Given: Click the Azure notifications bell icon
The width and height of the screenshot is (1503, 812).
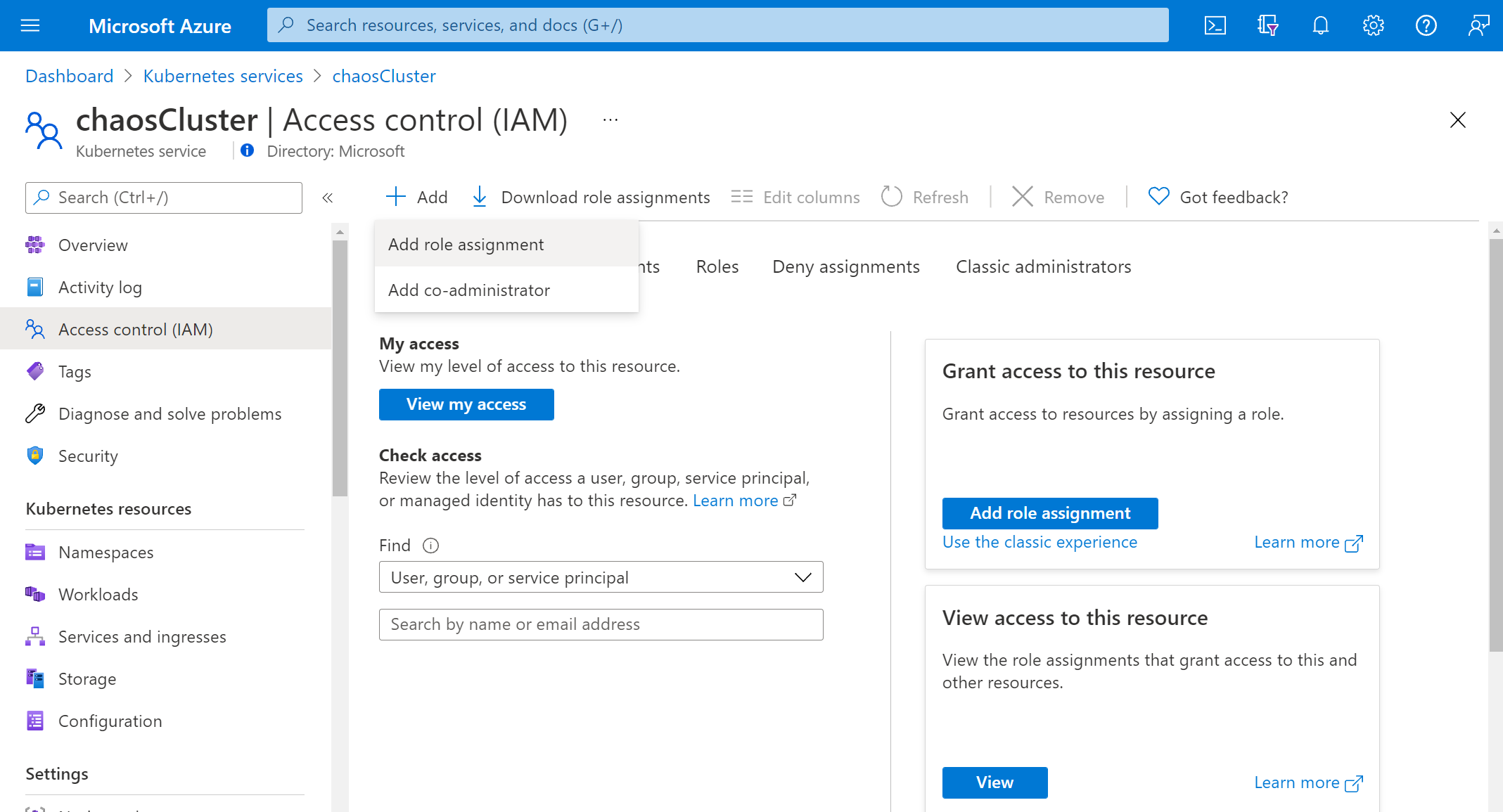Looking at the screenshot, I should (x=1319, y=25).
